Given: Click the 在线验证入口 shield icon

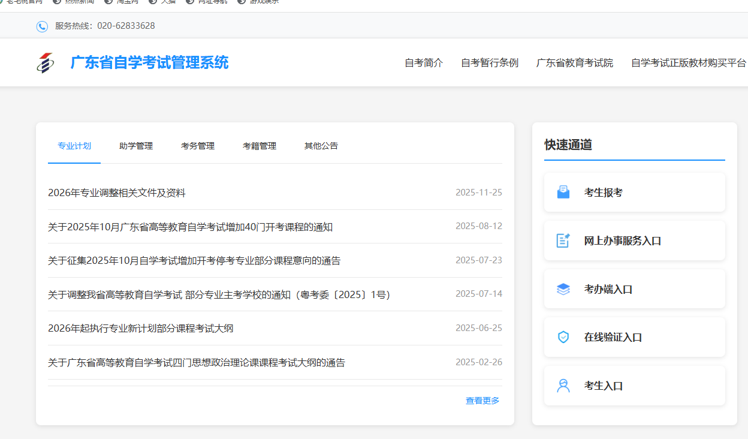Looking at the screenshot, I should [x=563, y=337].
